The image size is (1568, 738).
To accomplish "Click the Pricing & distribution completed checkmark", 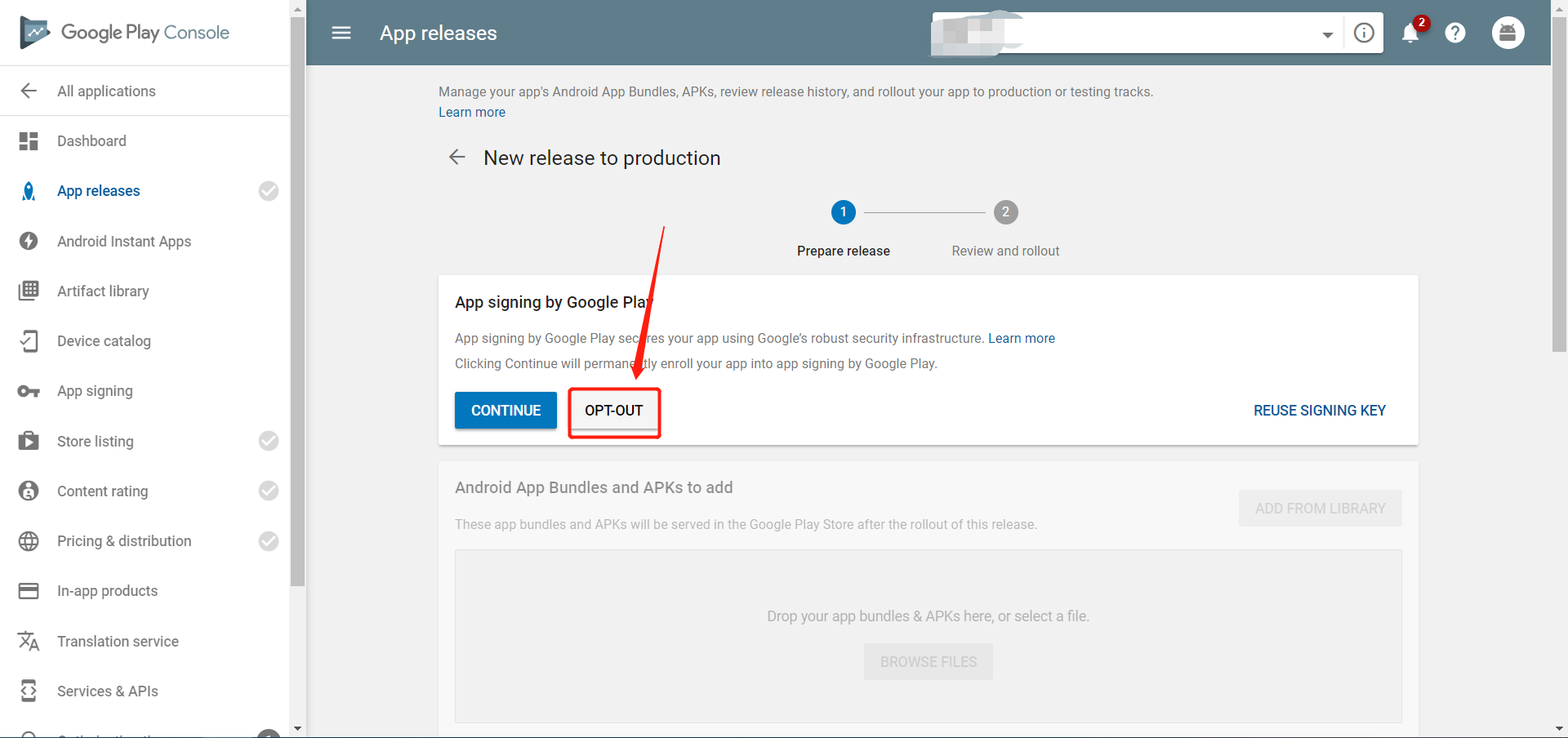I will [269, 541].
